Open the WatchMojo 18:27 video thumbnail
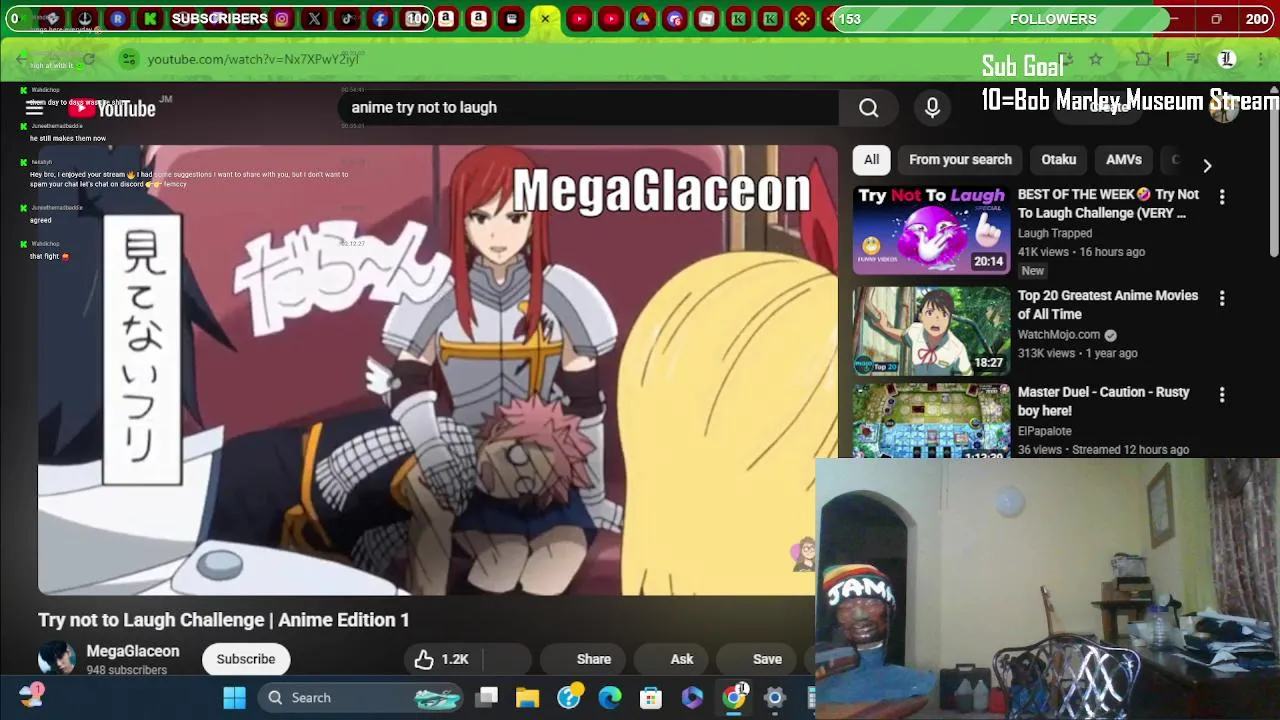The image size is (1280, 720). click(x=931, y=331)
